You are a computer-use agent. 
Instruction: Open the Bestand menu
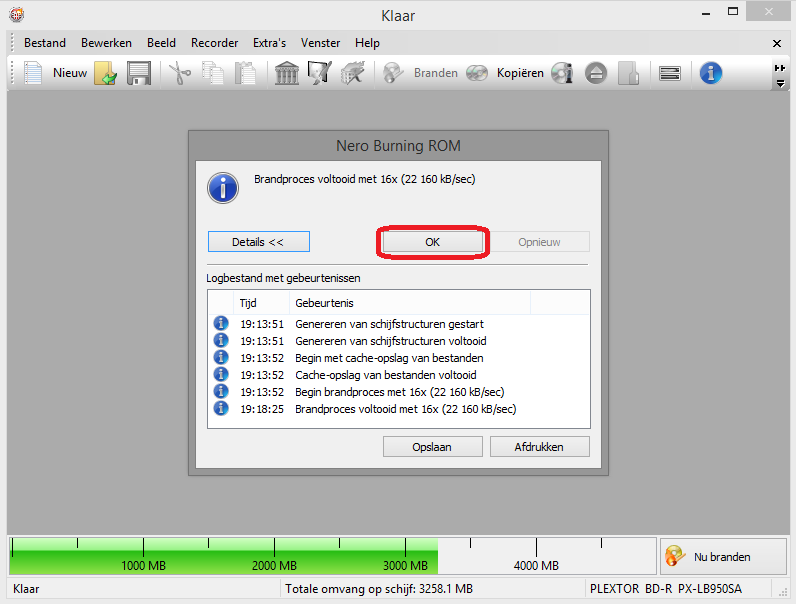point(45,43)
